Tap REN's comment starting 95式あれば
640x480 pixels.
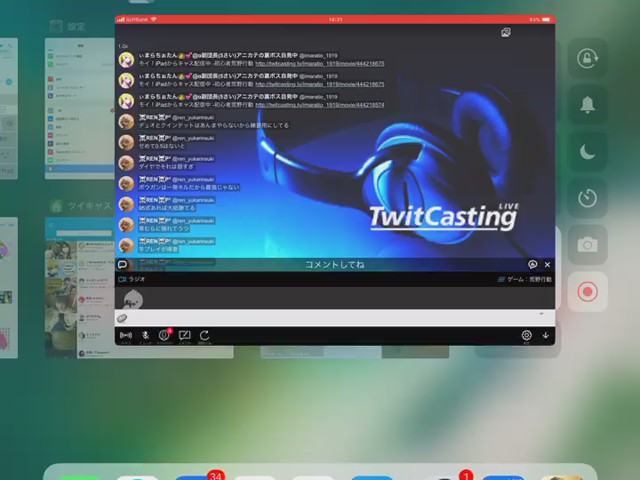pos(167,208)
